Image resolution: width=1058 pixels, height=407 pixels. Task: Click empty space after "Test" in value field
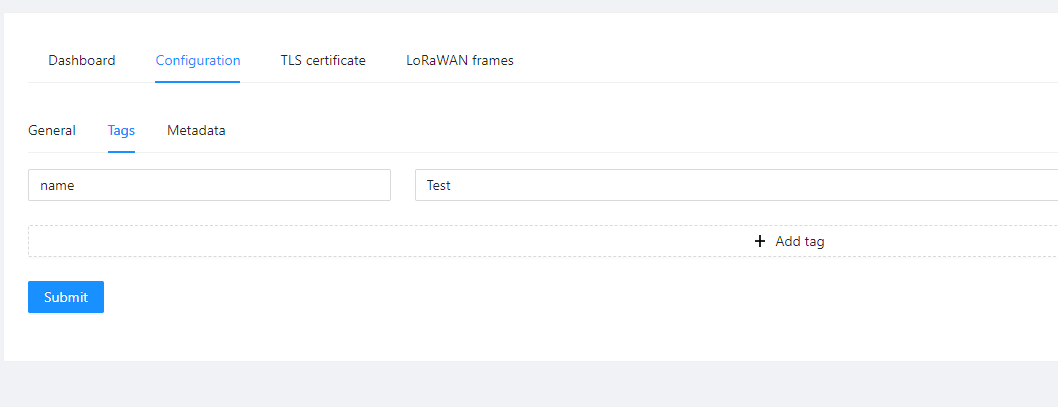pyautogui.click(x=742, y=185)
